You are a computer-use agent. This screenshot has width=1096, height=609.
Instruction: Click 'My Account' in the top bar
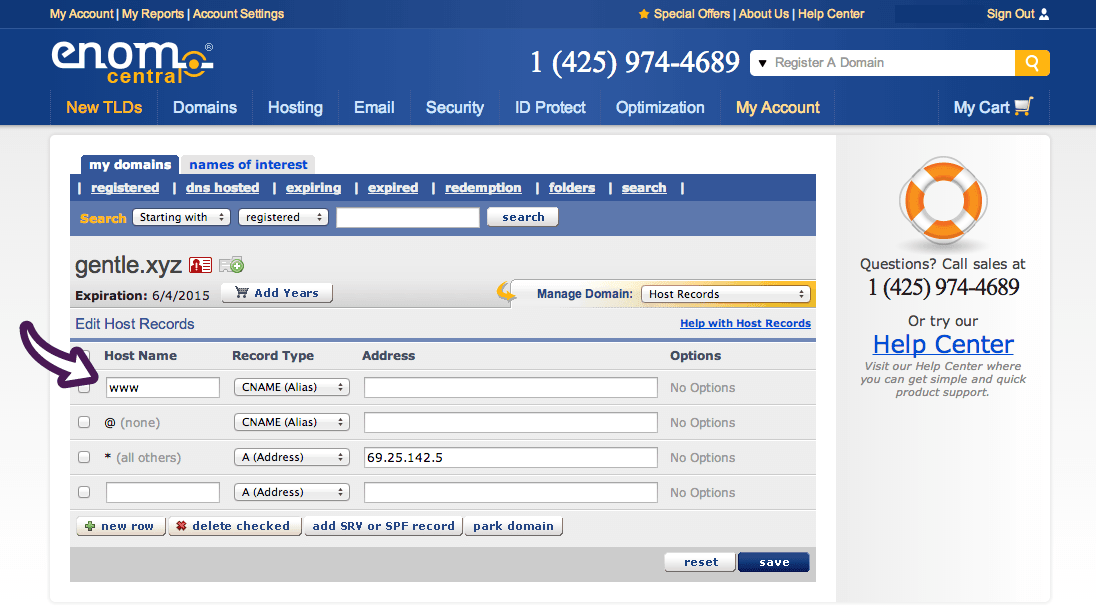pos(81,14)
